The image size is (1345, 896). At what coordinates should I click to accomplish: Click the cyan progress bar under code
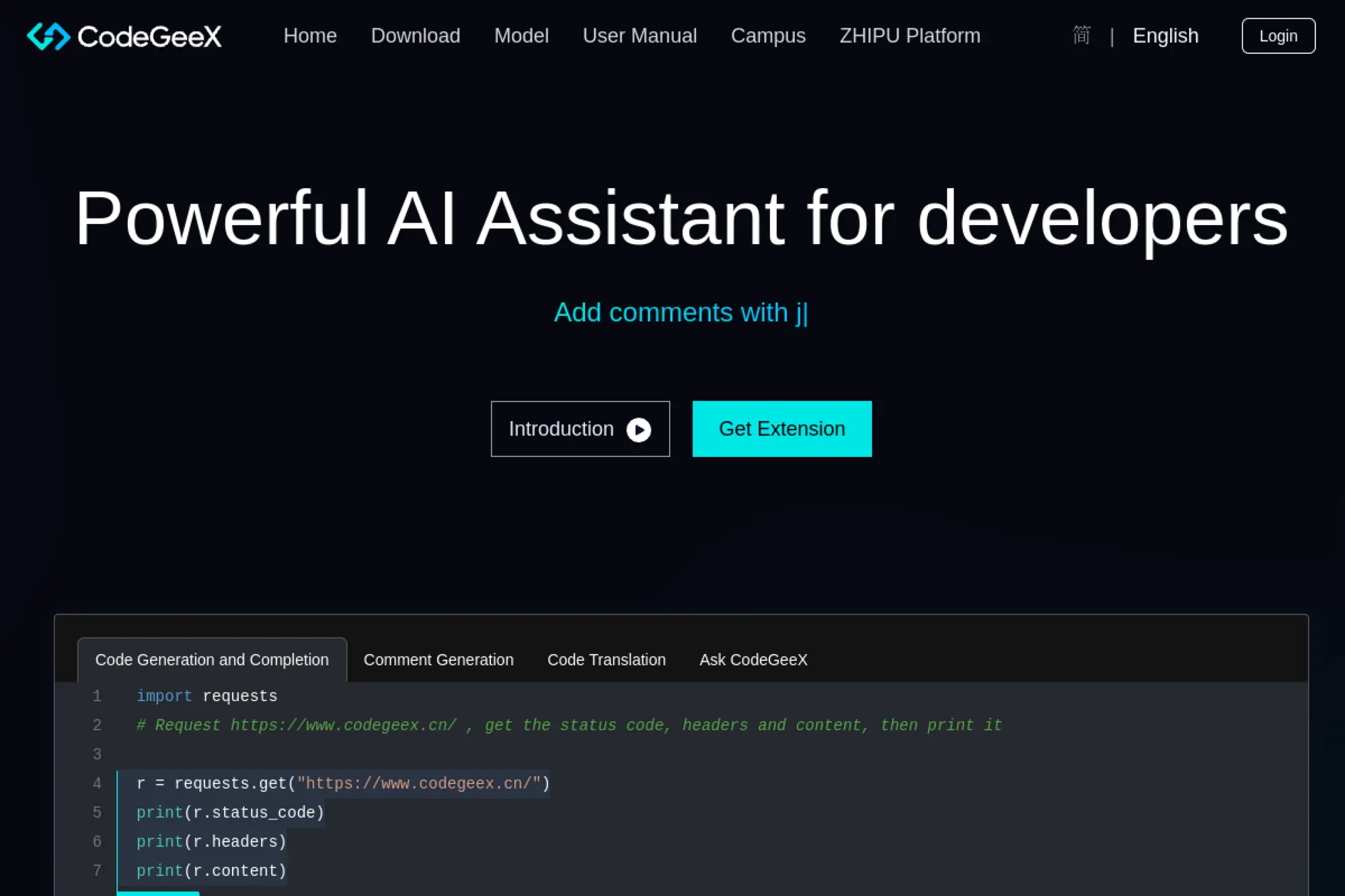coord(158,893)
